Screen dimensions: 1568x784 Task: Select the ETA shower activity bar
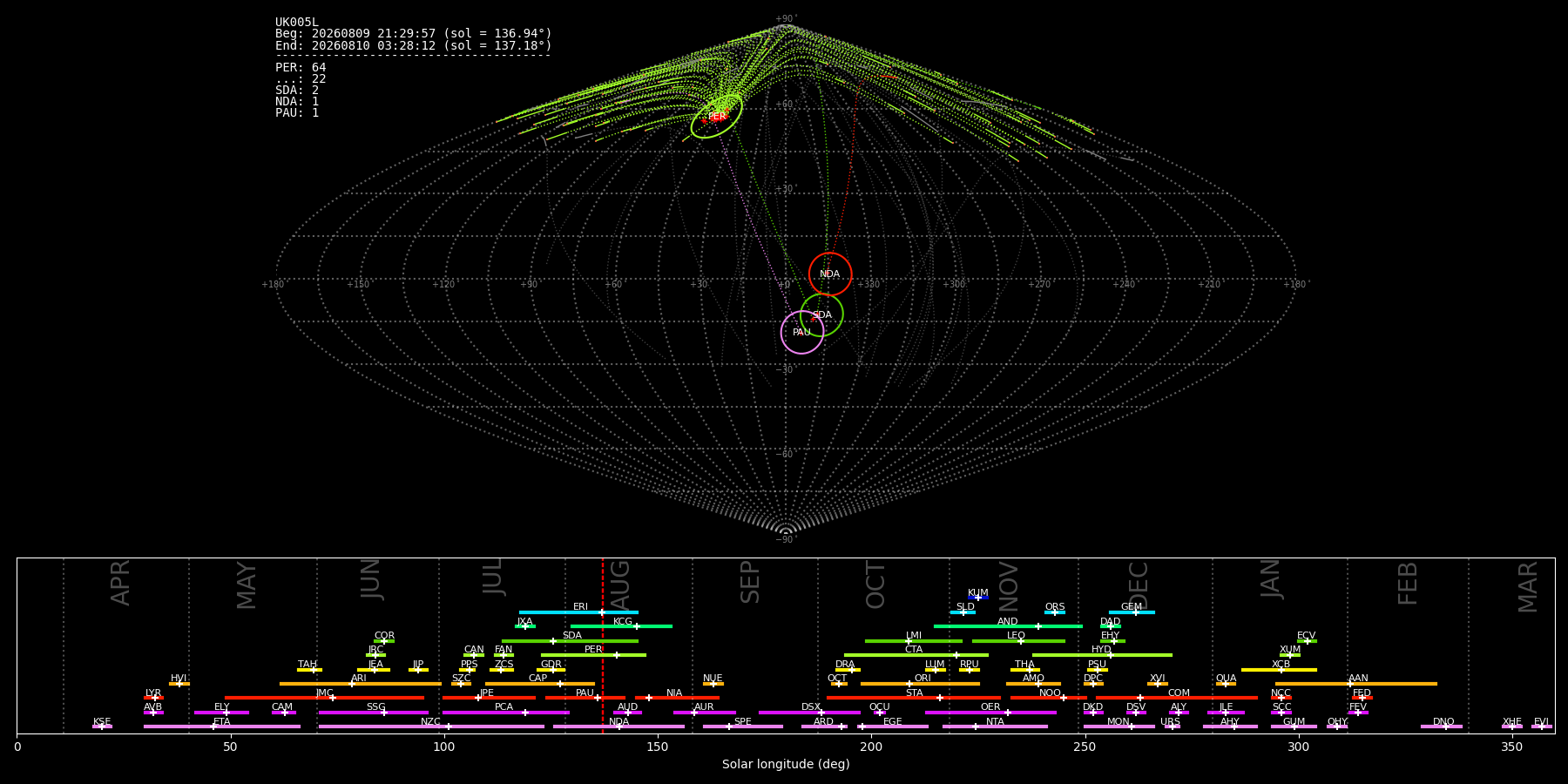click(x=222, y=727)
